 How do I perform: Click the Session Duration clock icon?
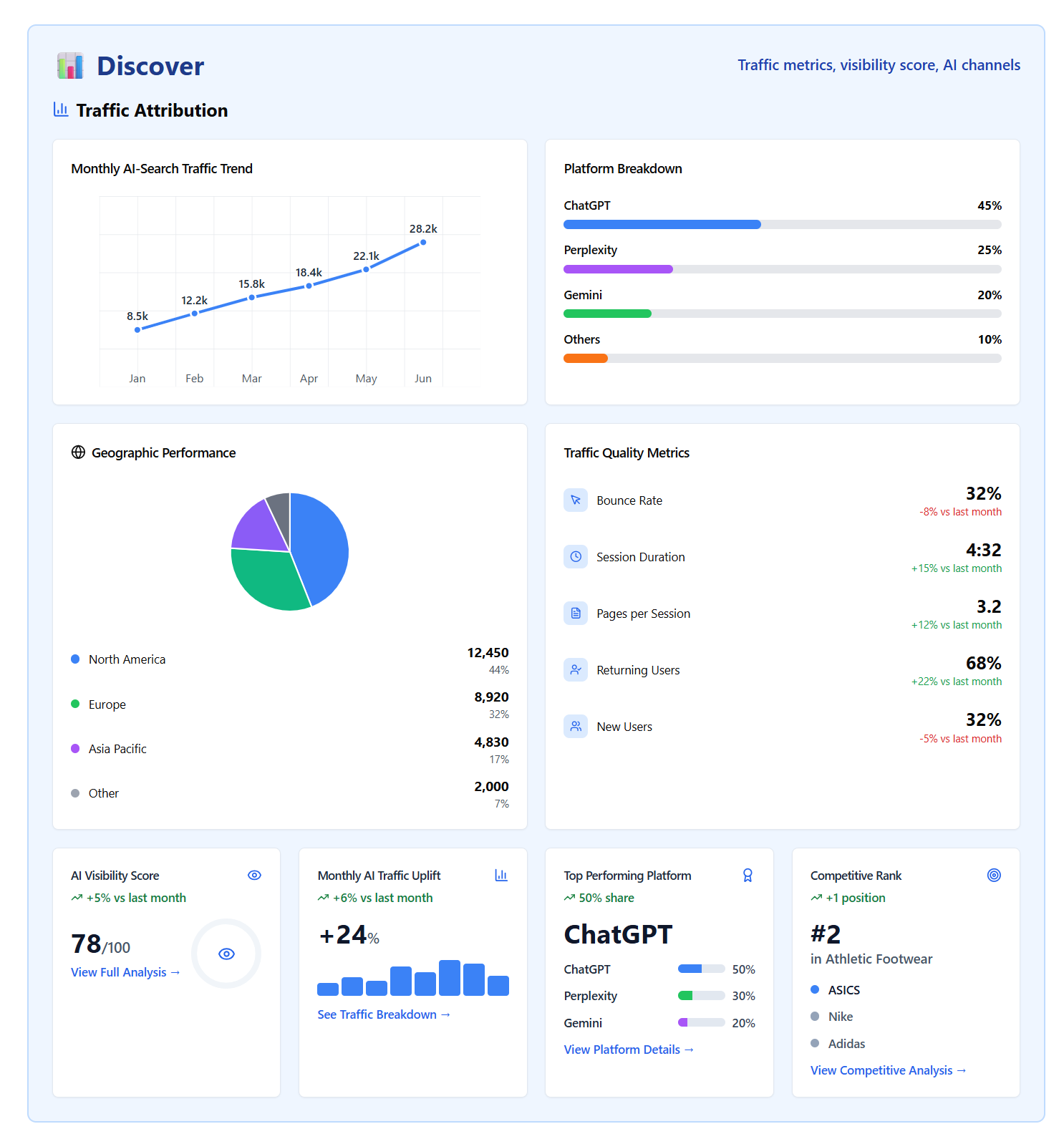click(x=576, y=556)
